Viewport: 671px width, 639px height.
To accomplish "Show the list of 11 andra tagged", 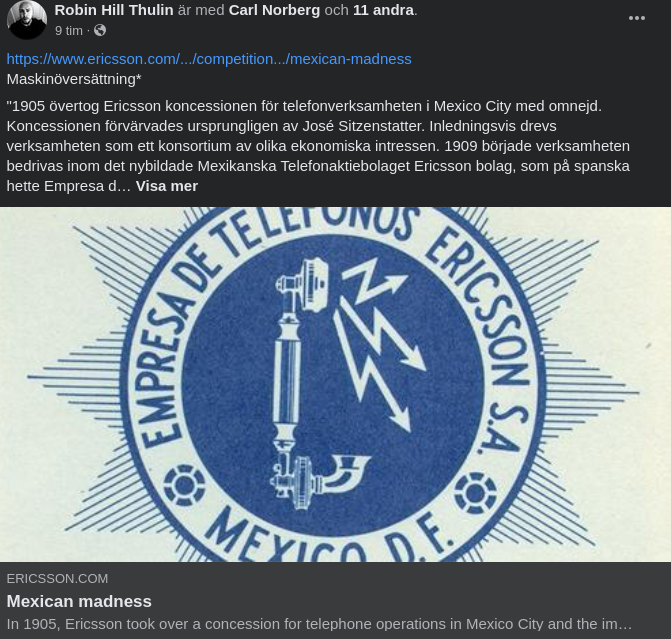I will pos(383,10).
